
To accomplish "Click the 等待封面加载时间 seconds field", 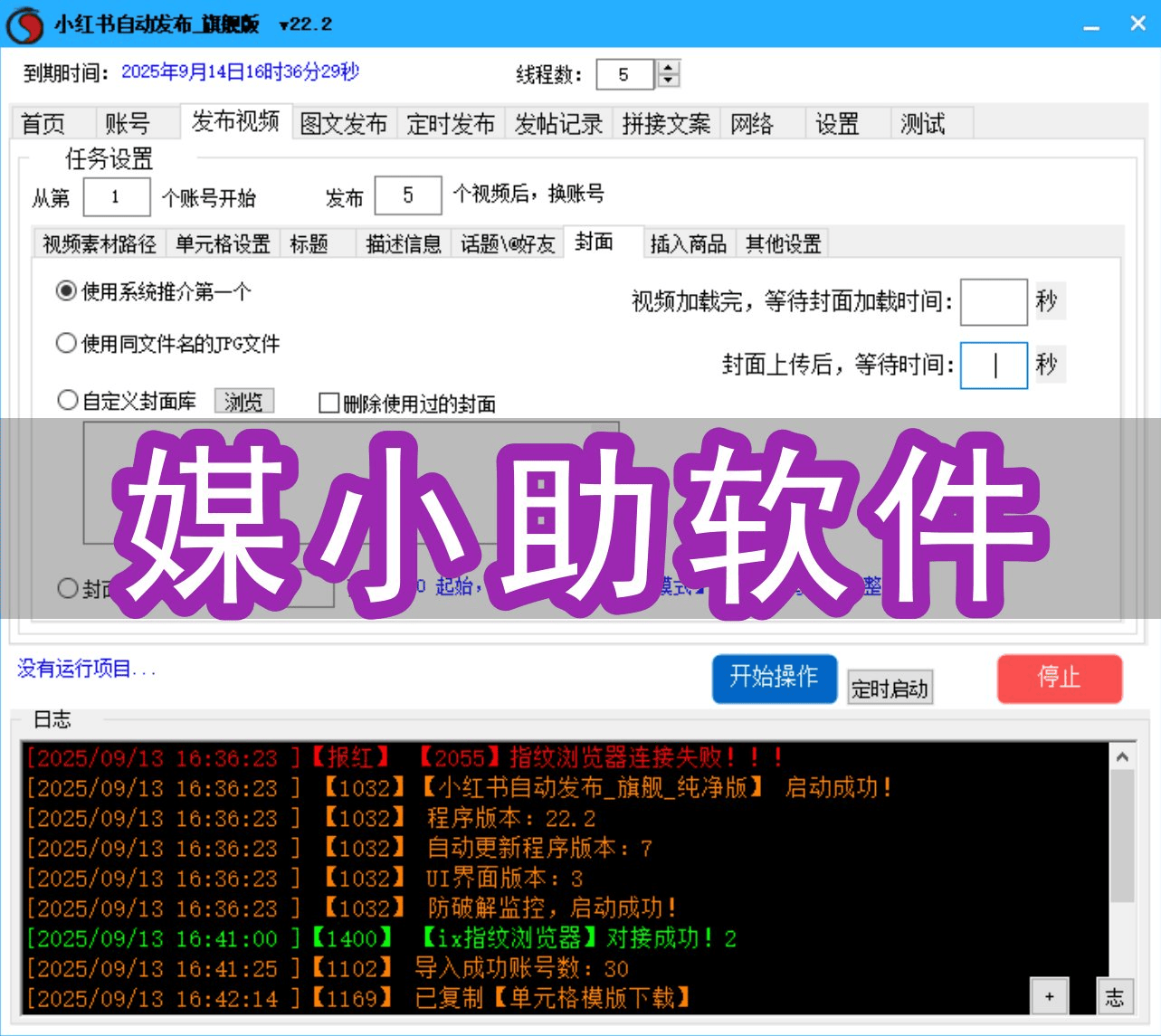I will pyautogui.click(x=994, y=301).
